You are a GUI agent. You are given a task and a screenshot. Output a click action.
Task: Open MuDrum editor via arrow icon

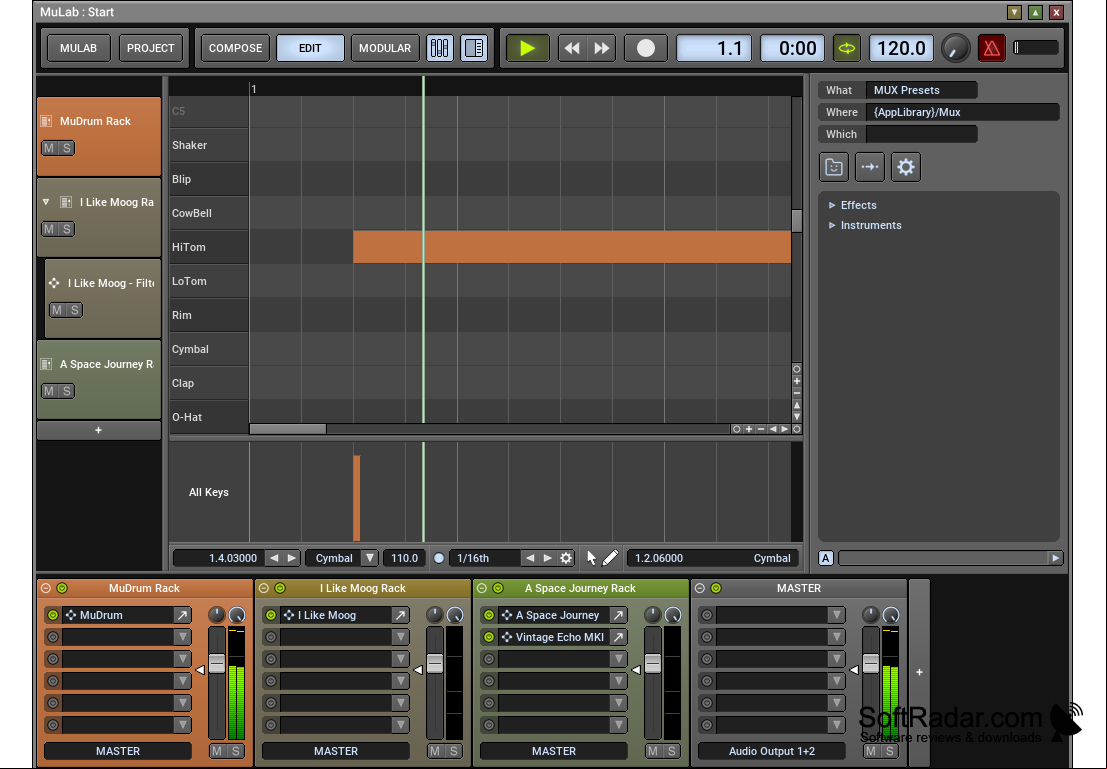tap(182, 615)
